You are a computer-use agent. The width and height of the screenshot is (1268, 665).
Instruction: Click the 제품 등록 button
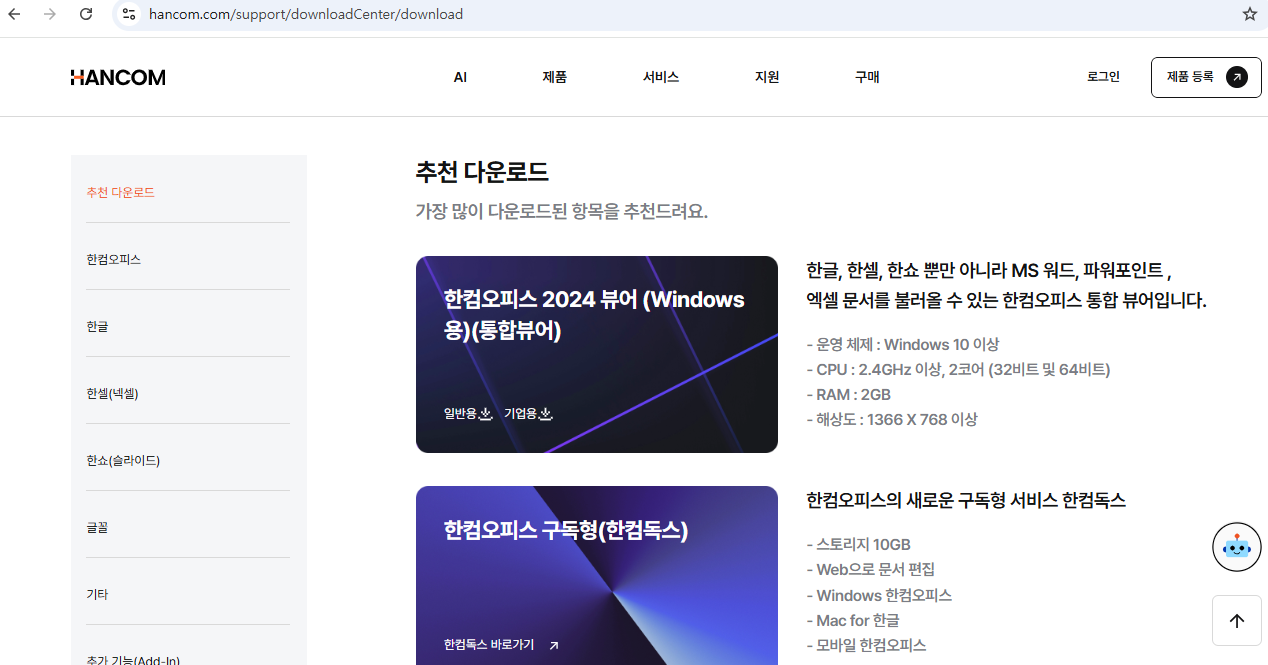1205,77
